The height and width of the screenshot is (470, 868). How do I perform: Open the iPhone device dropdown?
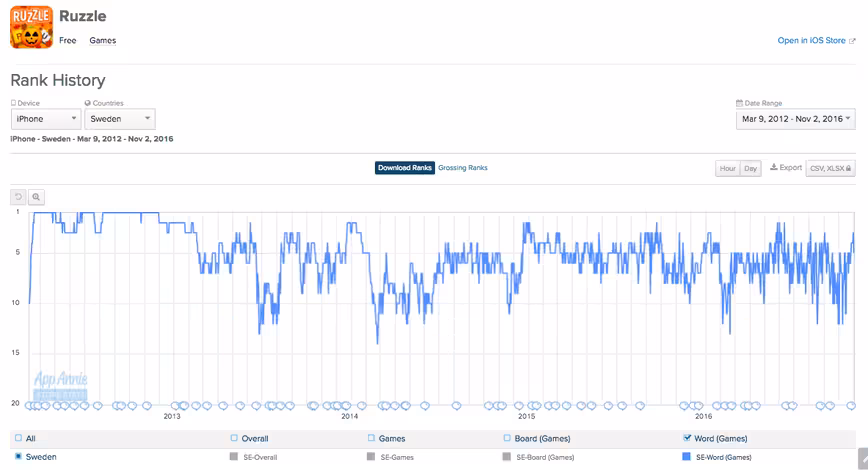click(46, 119)
